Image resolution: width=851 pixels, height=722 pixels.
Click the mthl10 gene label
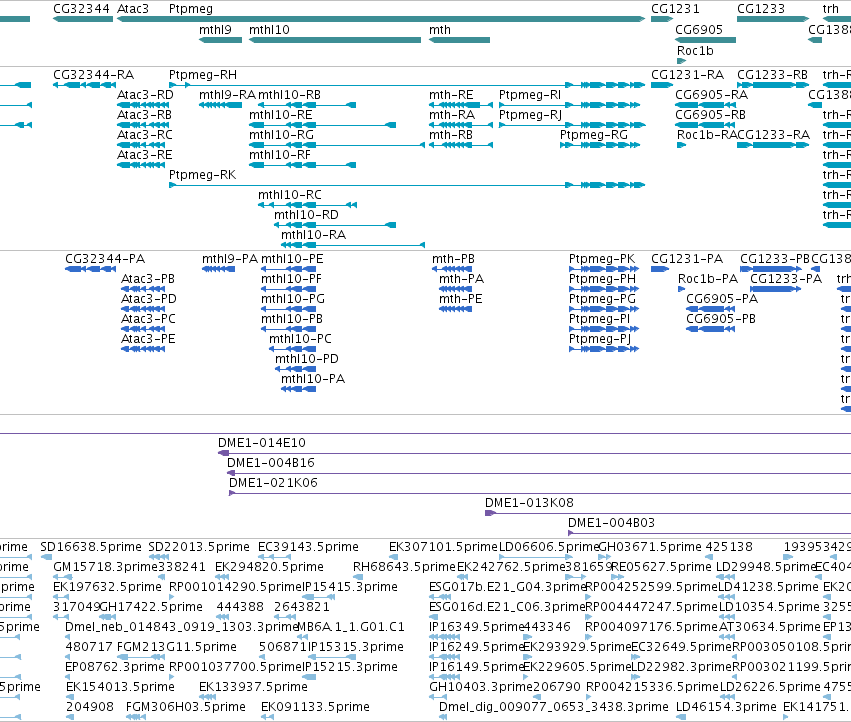269,30
